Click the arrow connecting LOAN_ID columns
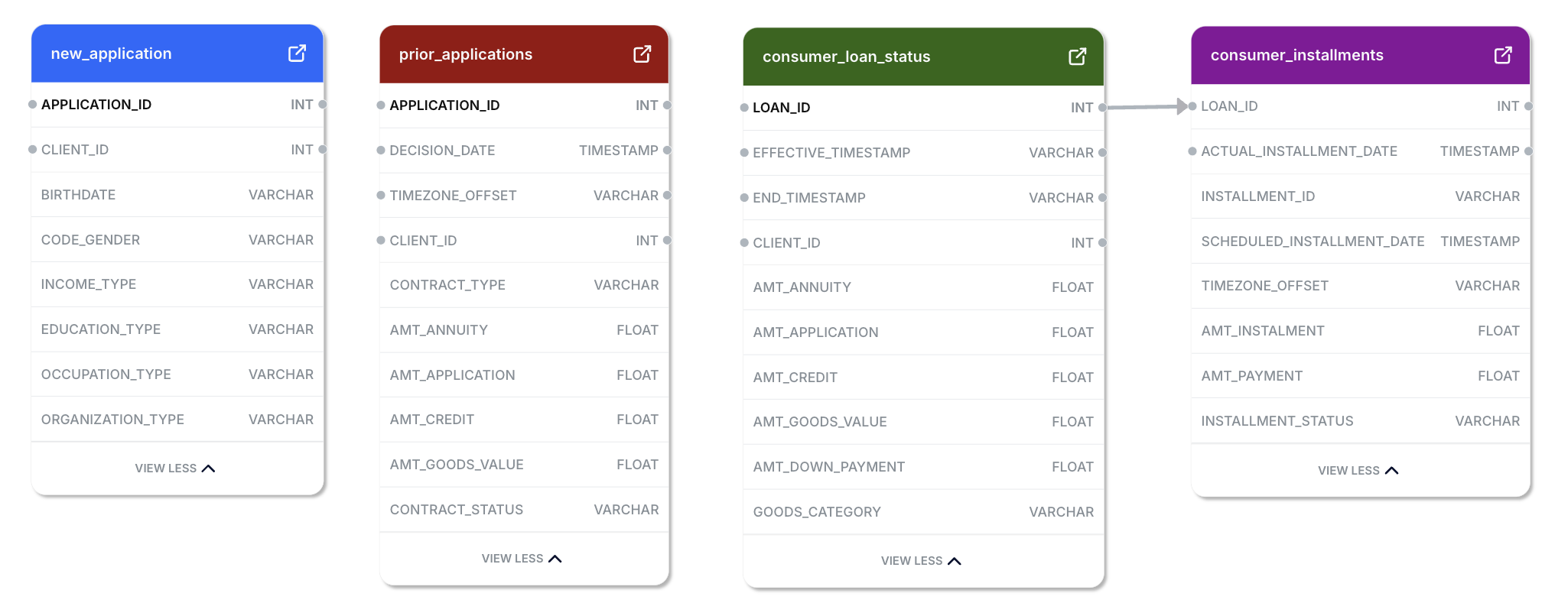The width and height of the screenshot is (1568, 616). point(1147,107)
